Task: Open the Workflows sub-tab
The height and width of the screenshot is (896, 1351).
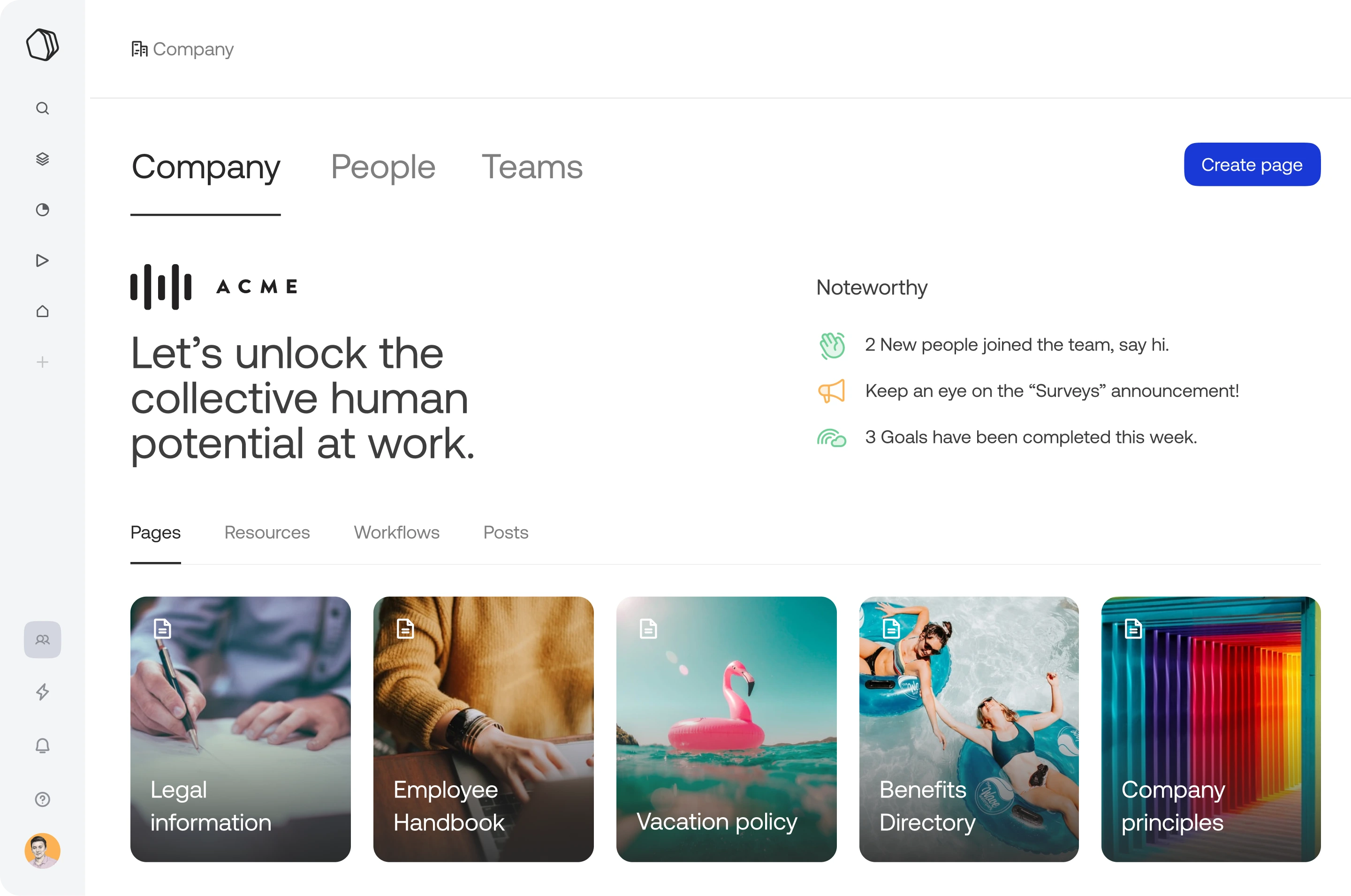Action: [x=396, y=532]
